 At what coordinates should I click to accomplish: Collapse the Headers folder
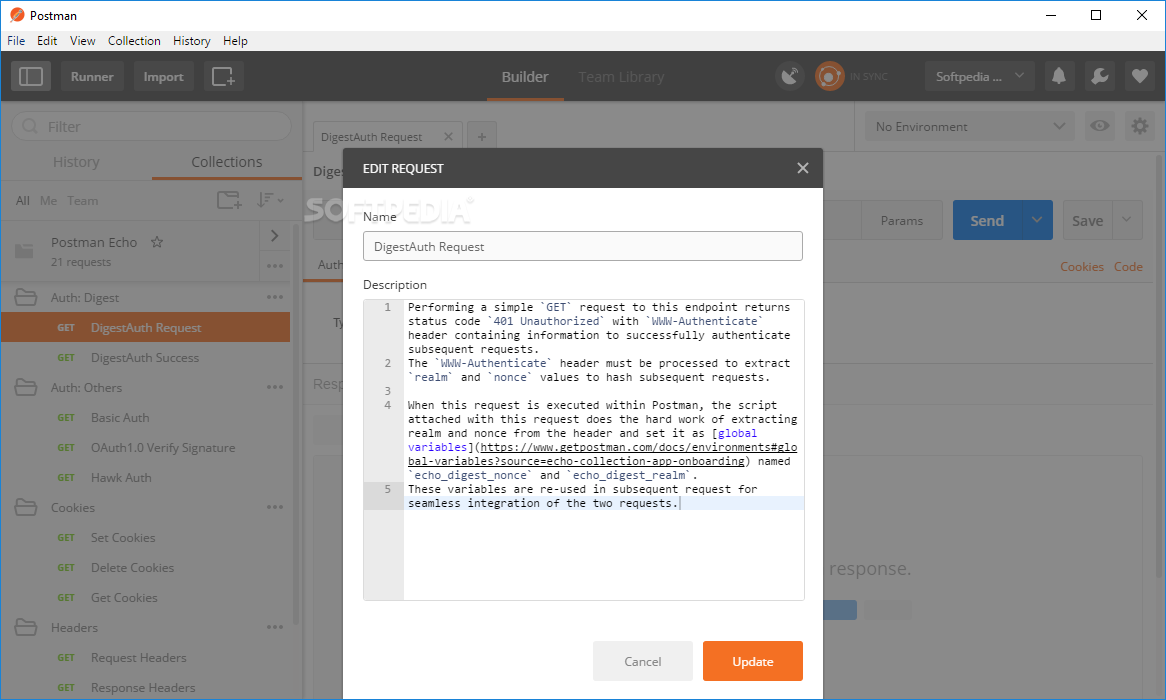tap(26, 627)
